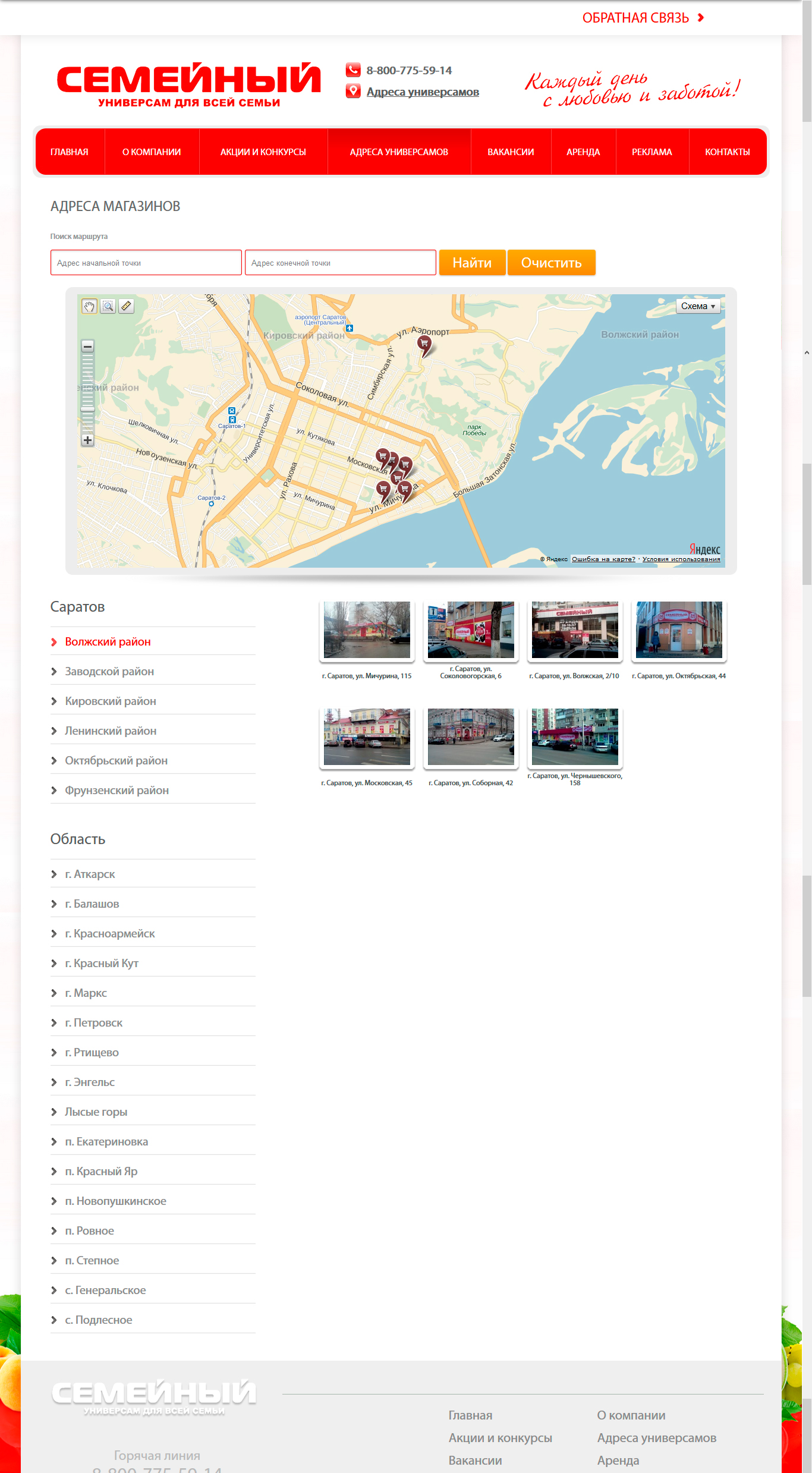Click into the Адрес конечной точки field
Viewport: 812px width, 1473px height.
[341, 263]
